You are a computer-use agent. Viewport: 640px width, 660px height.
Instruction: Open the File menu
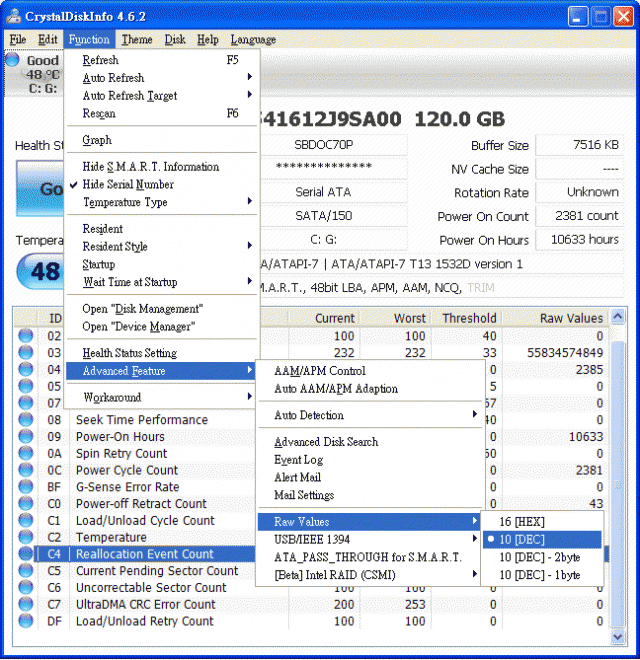coord(18,40)
